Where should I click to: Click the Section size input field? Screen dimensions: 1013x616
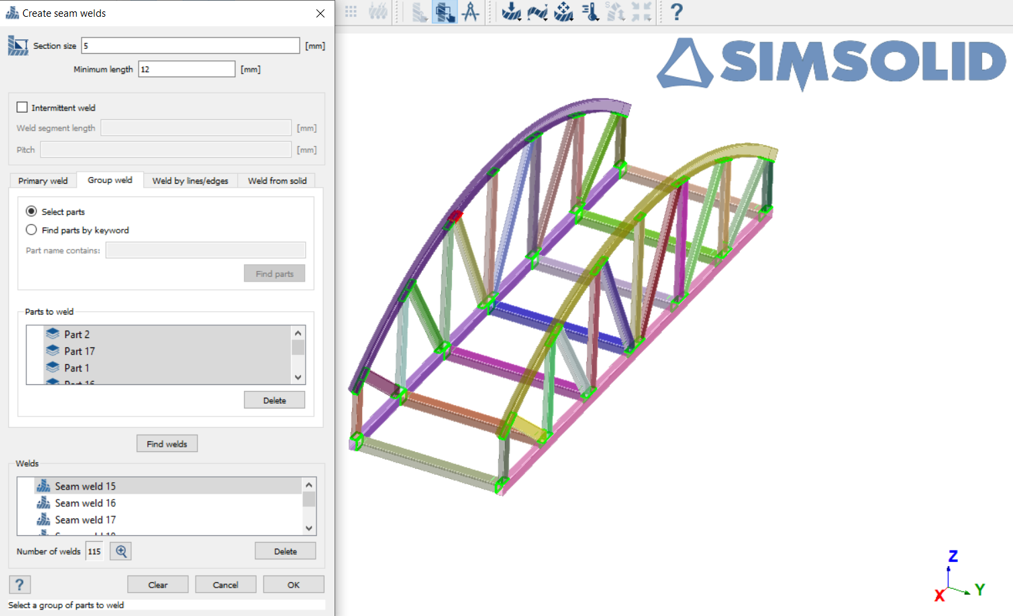coord(190,46)
